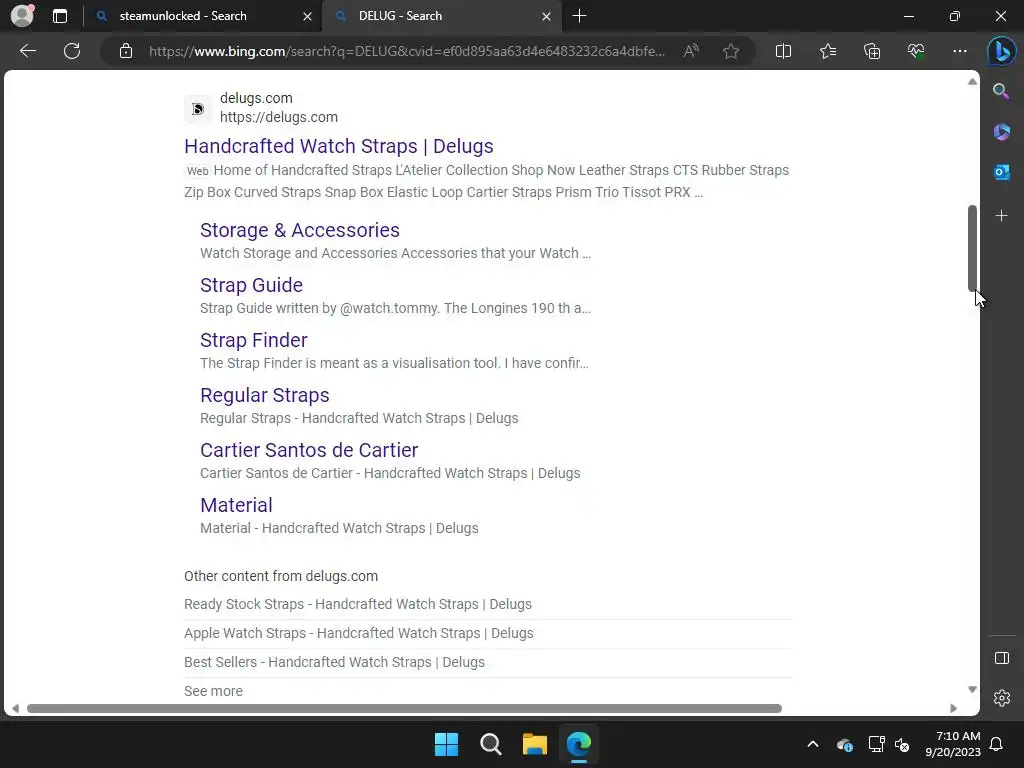The height and width of the screenshot is (768, 1024).
Task: Click the vertical scrollbar thumb
Action: (x=972, y=248)
